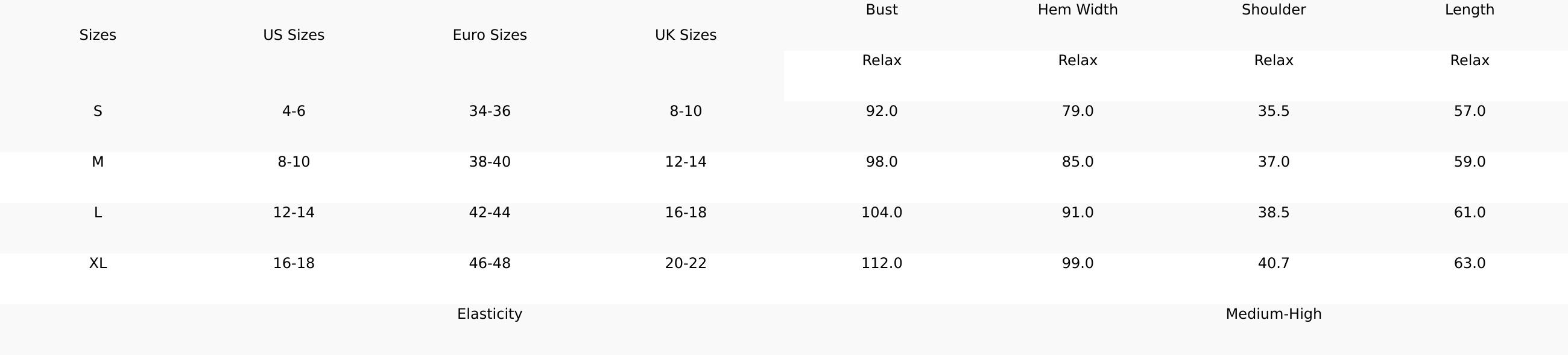
Task: Select UK size 20-22 cell
Action: click(x=685, y=263)
